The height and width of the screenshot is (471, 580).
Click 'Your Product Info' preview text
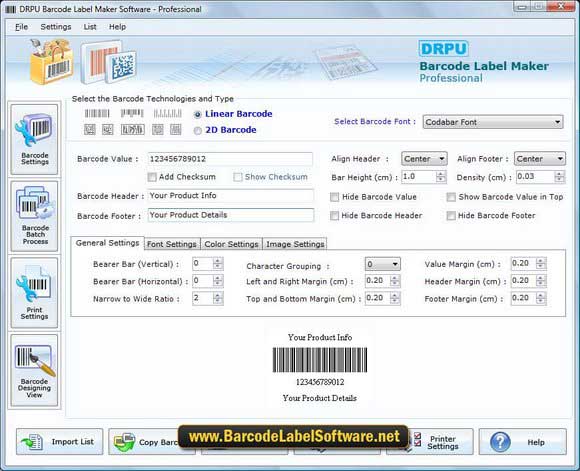320,337
